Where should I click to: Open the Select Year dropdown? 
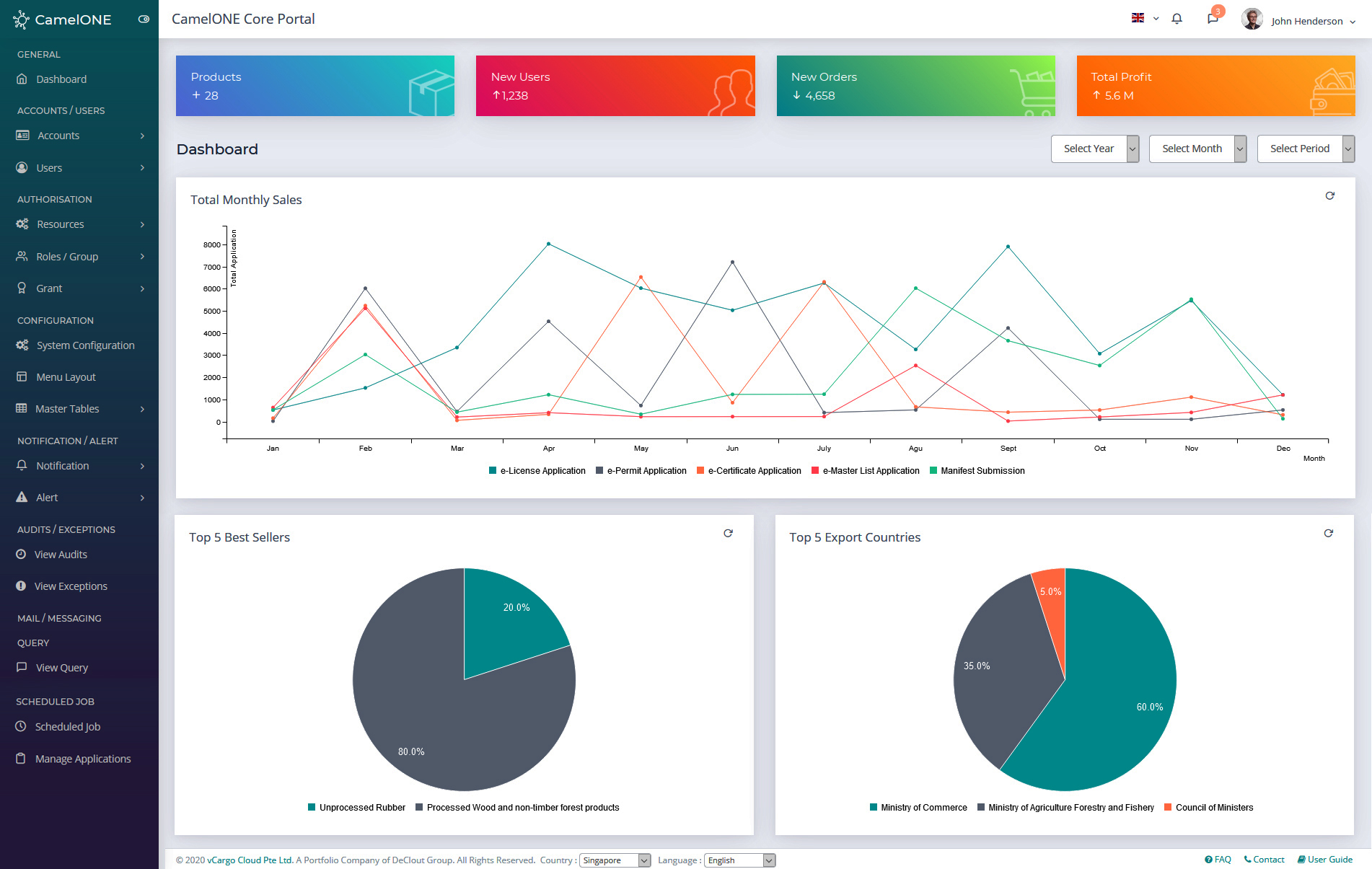point(1094,149)
